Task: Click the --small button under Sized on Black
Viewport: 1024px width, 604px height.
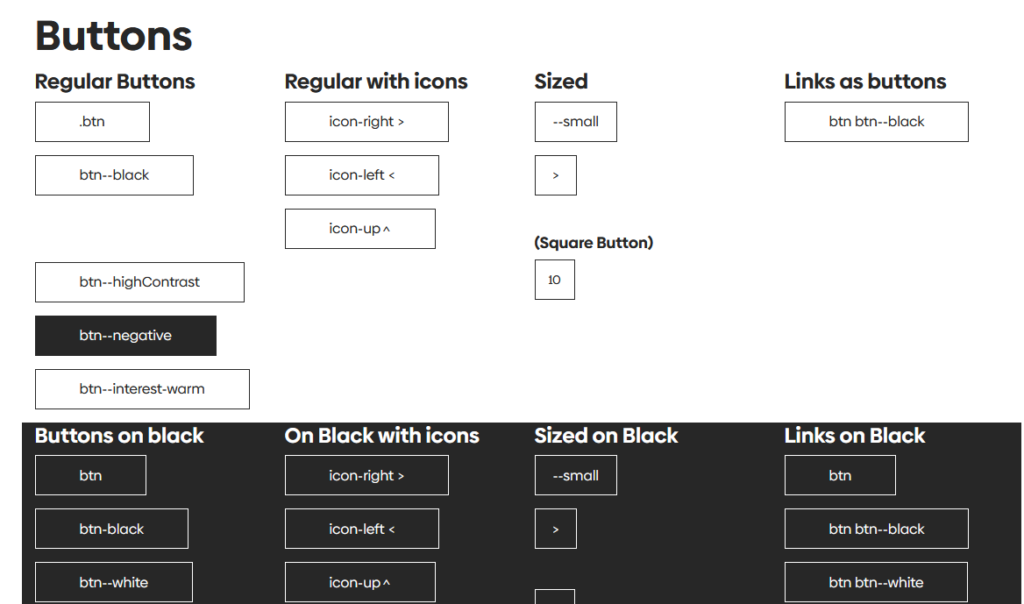Action: point(575,476)
